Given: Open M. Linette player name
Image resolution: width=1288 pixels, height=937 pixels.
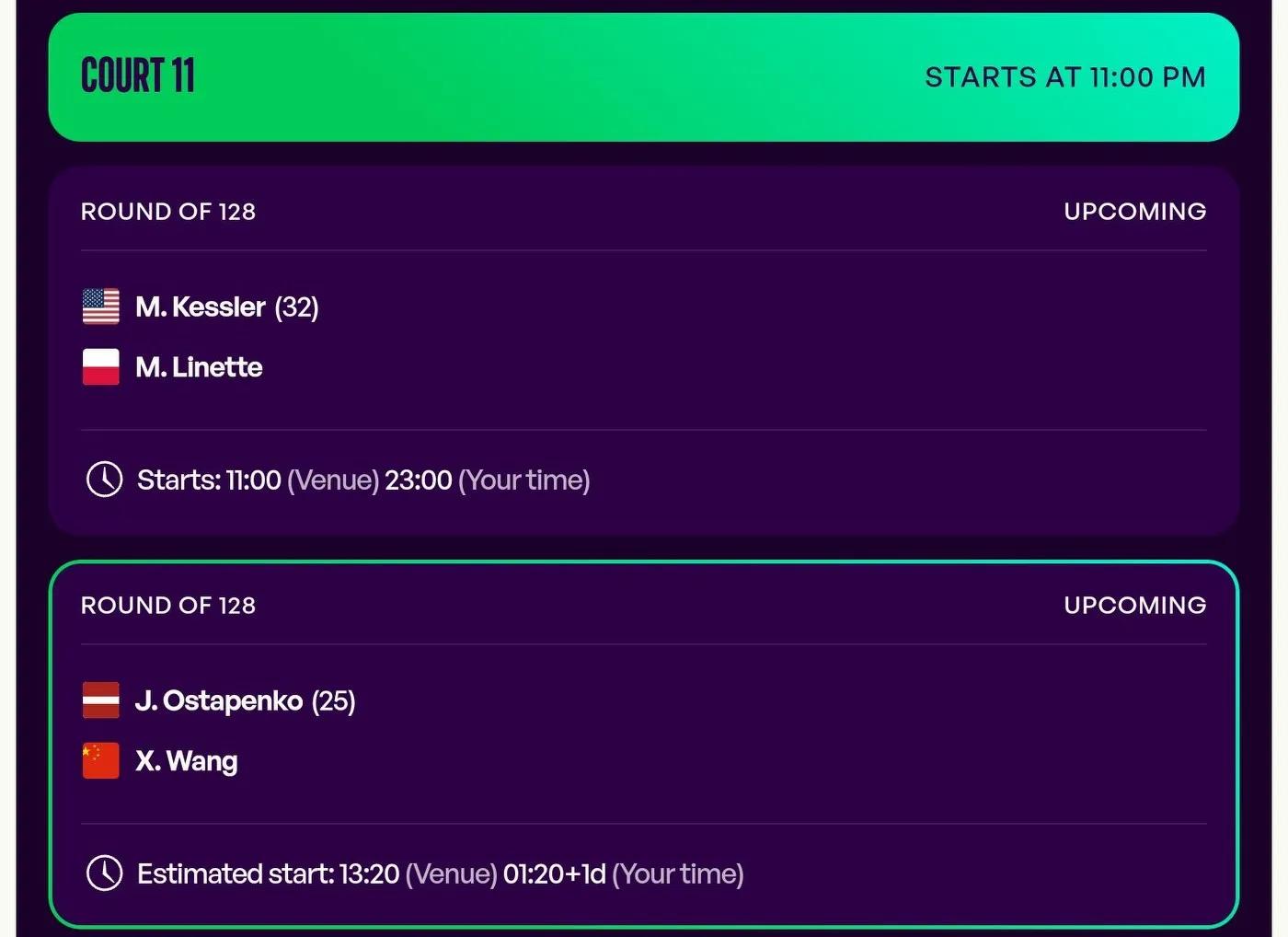Looking at the screenshot, I should (199, 367).
